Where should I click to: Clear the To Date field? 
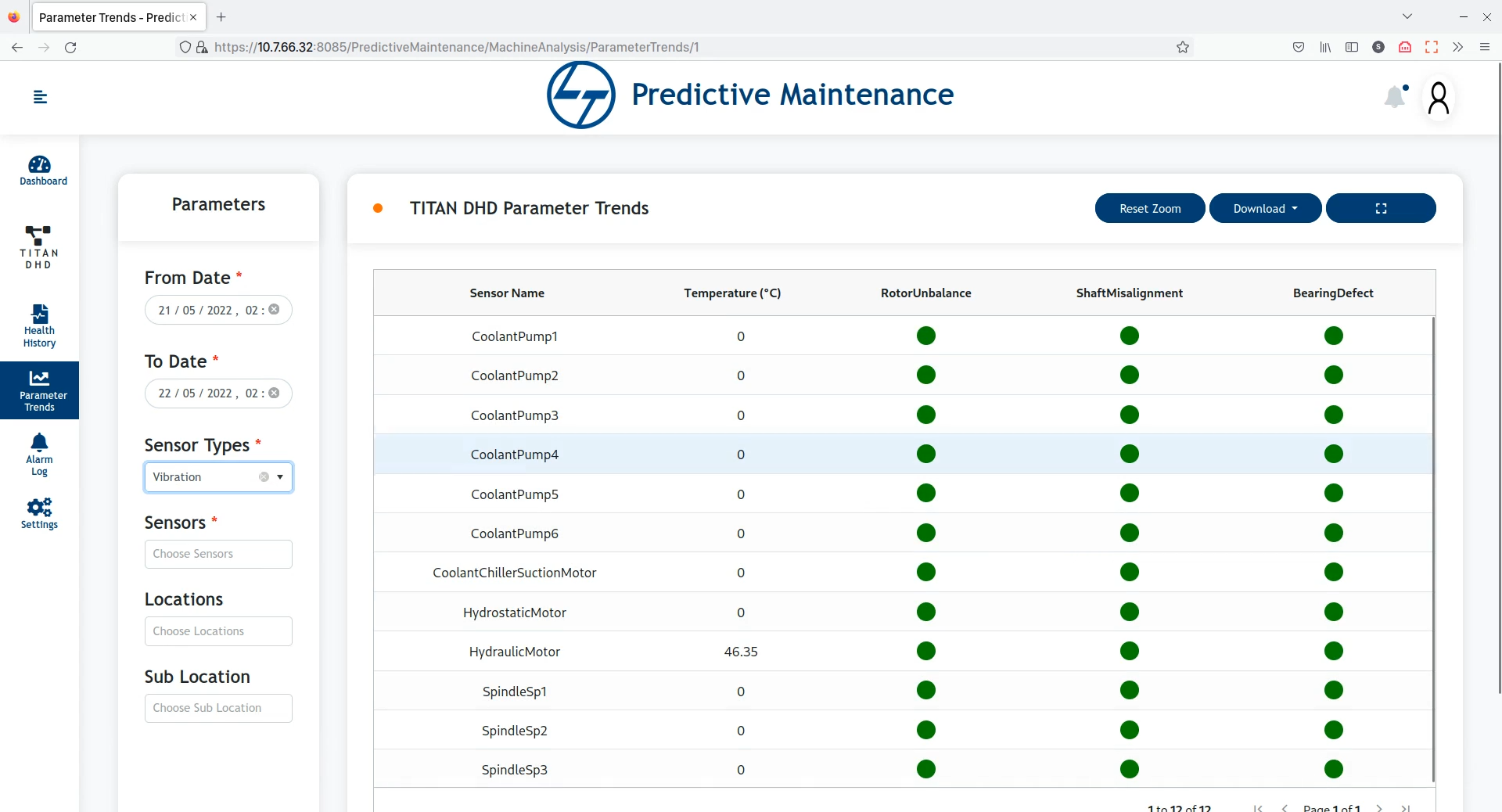pyautogui.click(x=274, y=393)
